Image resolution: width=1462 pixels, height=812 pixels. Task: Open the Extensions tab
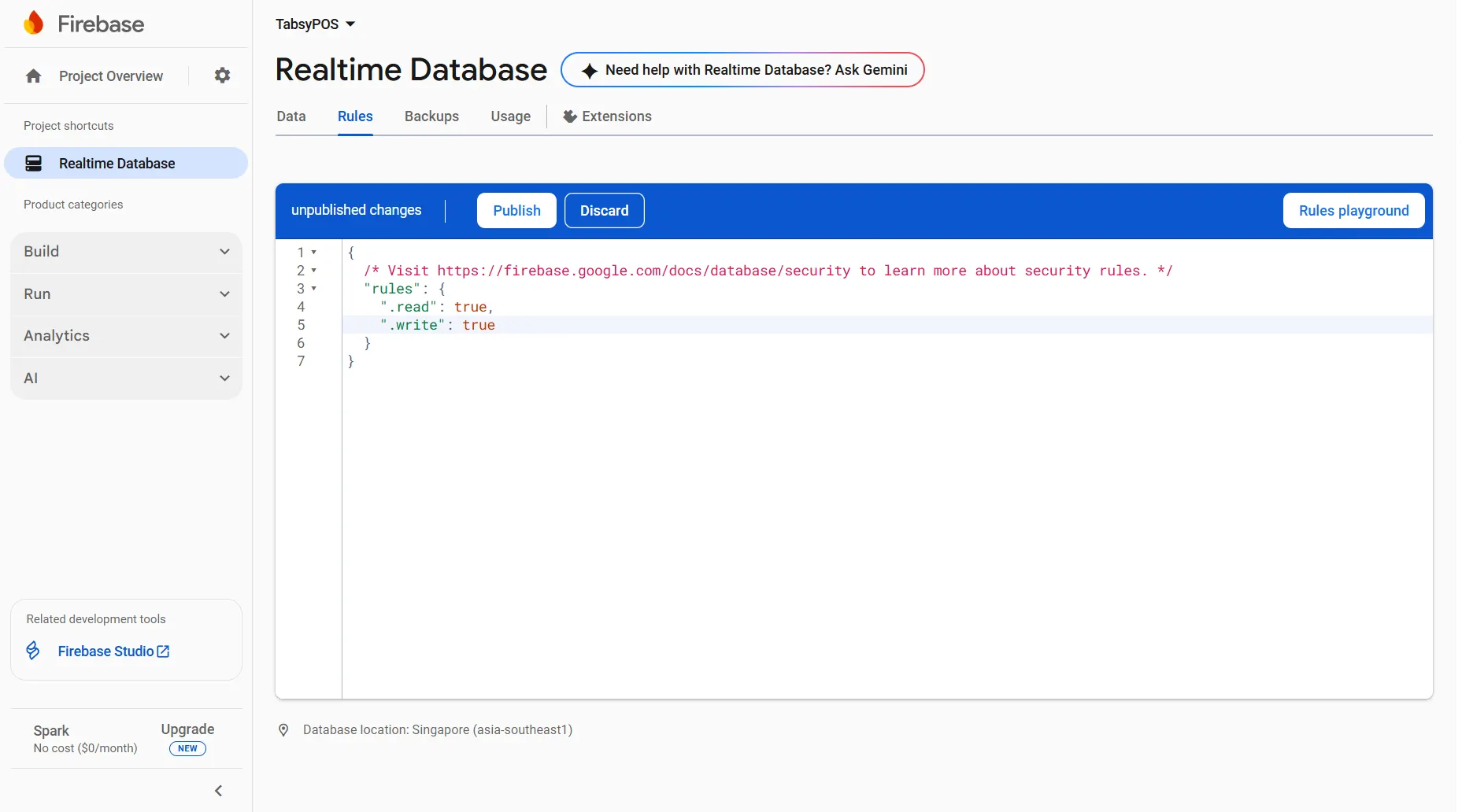(x=608, y=116)
